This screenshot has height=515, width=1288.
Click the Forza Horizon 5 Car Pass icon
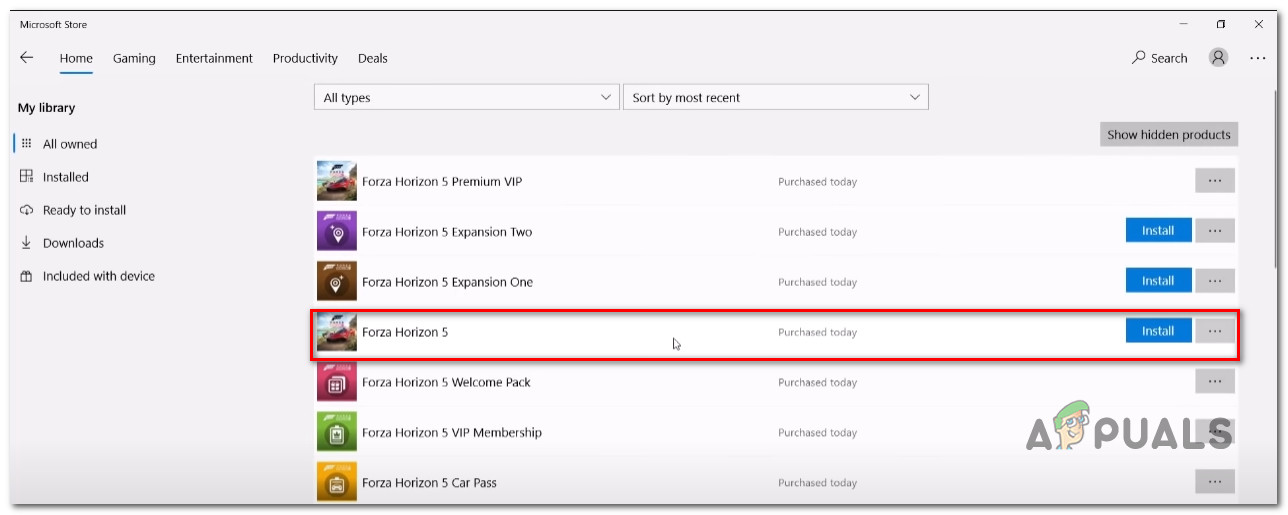point(336,482)
